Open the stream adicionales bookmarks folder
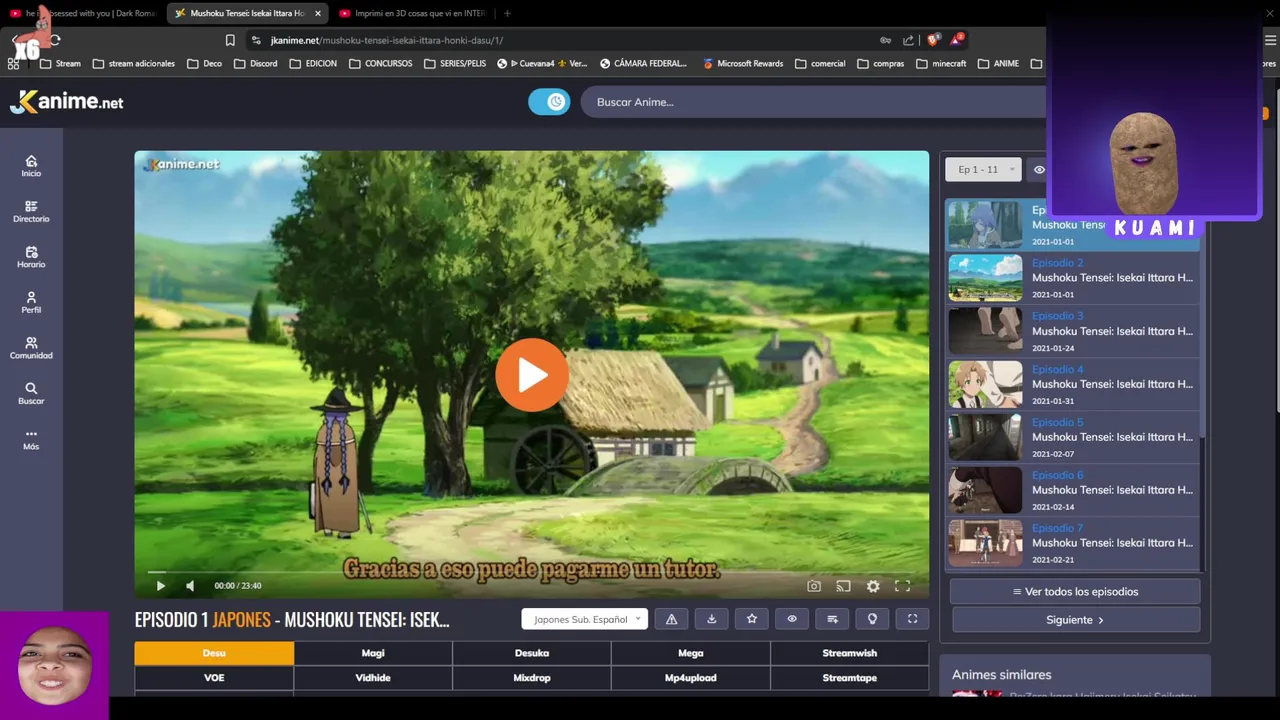 coord(133,64)
